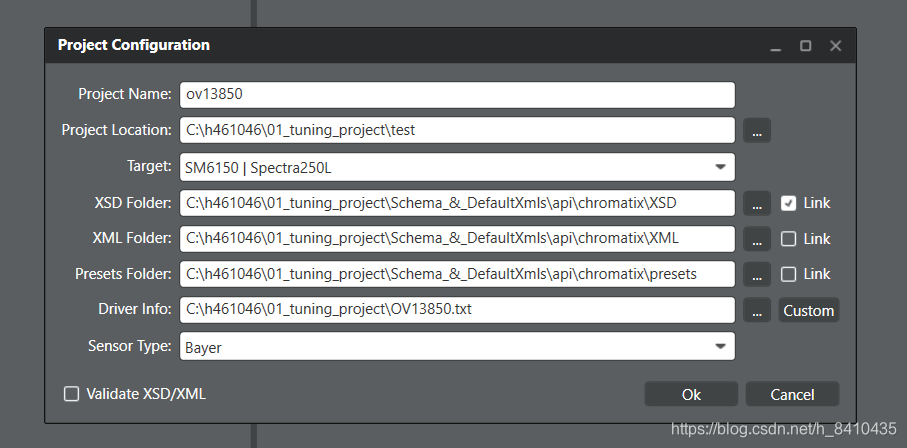Uncheck the XSD Folder Link checkbox
Screen dimensions: 907x448
coord(788,203)
